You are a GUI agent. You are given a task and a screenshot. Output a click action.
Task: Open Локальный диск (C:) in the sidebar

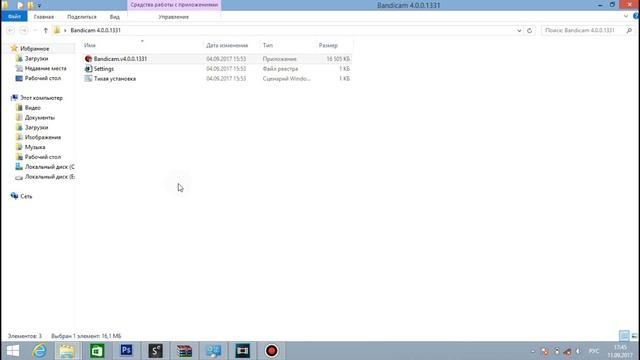click(x=49, y=167)
